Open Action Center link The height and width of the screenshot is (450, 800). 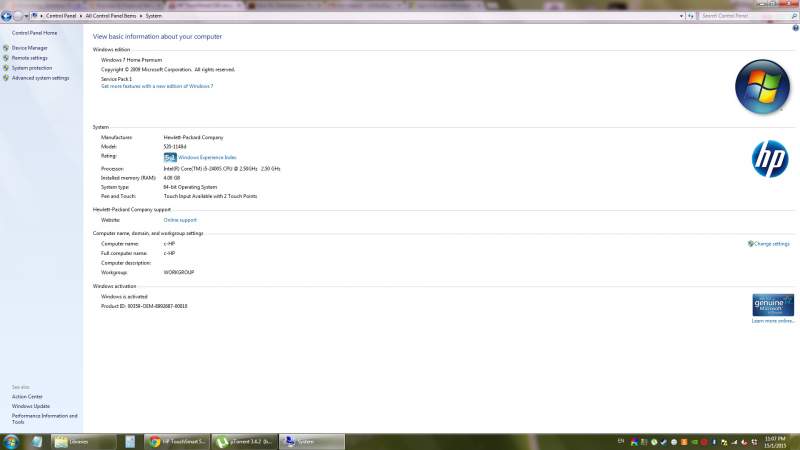click(27, 396)
